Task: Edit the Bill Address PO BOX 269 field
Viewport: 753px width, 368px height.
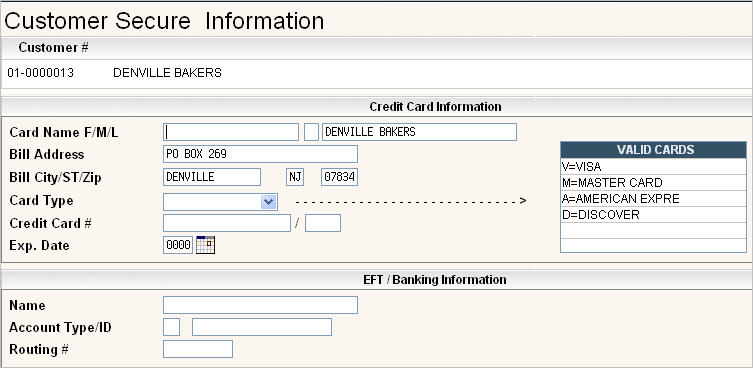Action: click(260, 154)
